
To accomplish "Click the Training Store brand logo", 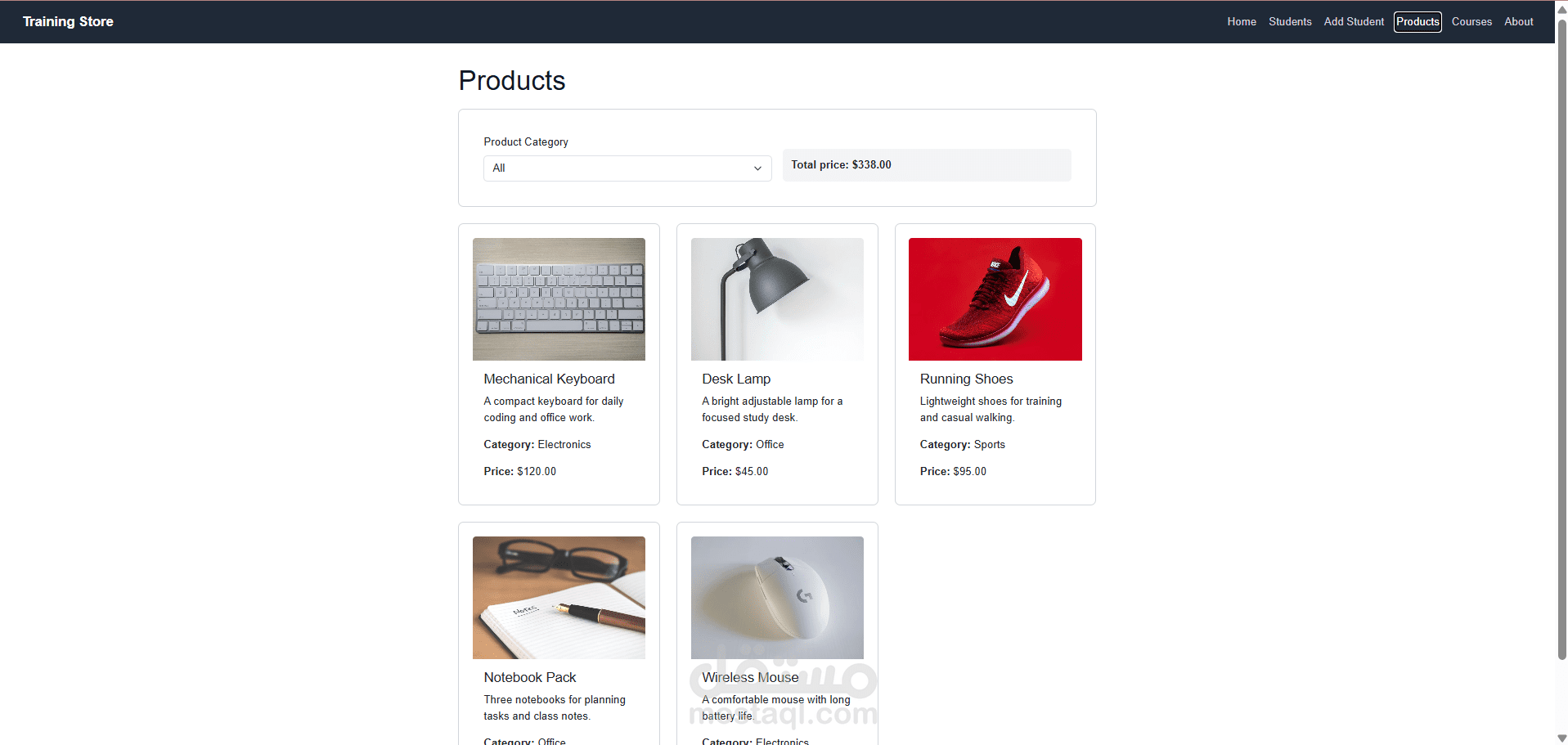I will [x=68, y=21].
